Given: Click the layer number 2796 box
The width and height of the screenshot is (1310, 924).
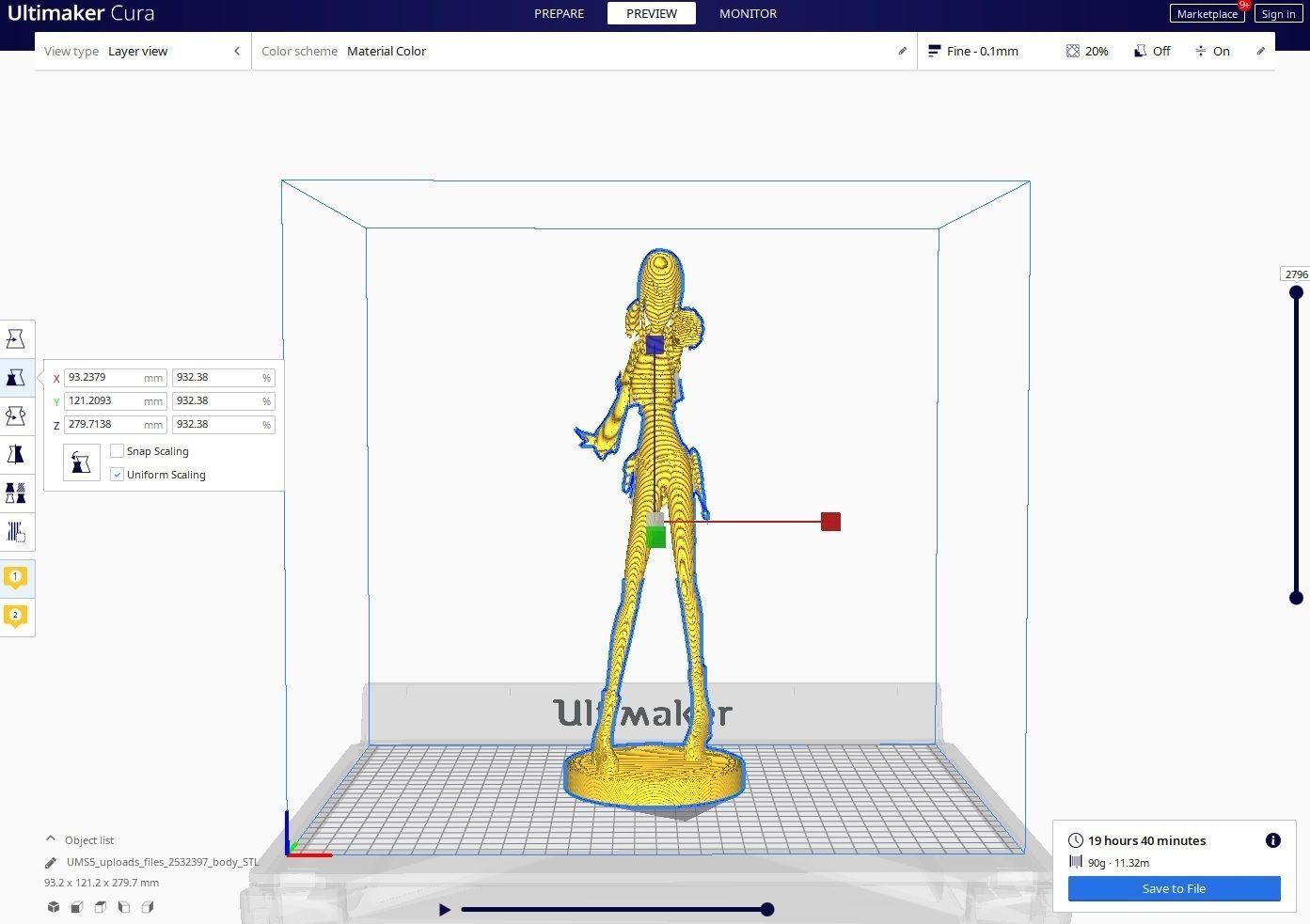Looking at the screenshot, I should 1296,274.
